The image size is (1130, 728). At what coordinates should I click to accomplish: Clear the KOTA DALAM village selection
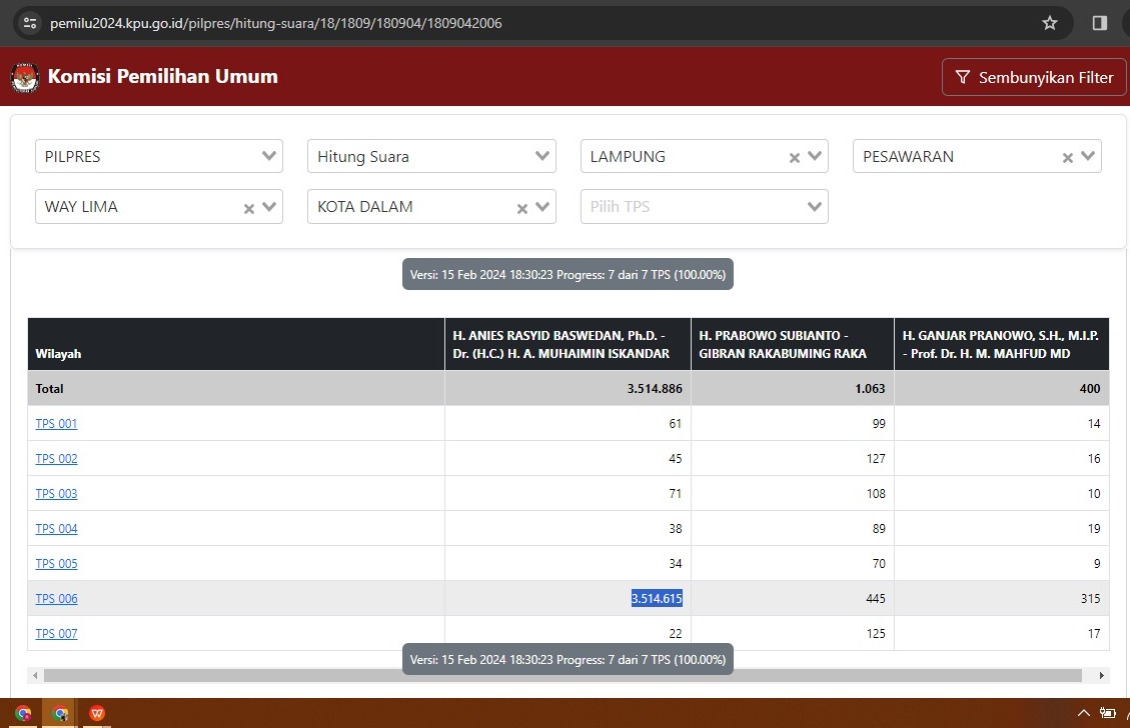click(522, 208)
